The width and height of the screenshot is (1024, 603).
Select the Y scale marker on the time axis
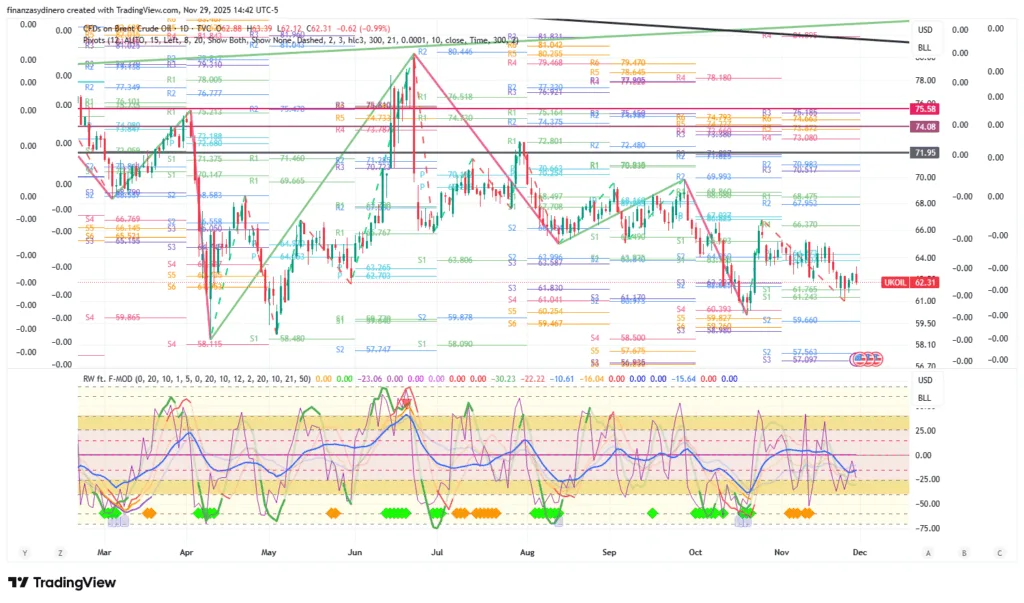24,552
